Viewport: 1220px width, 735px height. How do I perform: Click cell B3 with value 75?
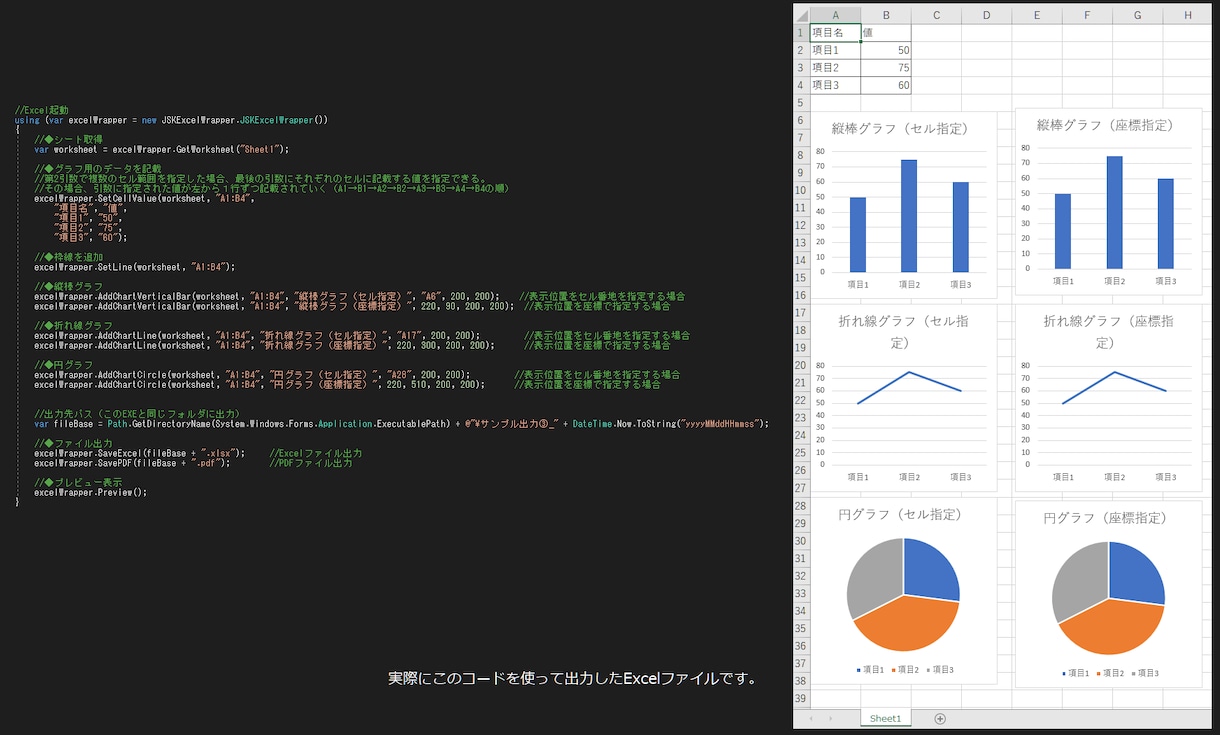886,67
